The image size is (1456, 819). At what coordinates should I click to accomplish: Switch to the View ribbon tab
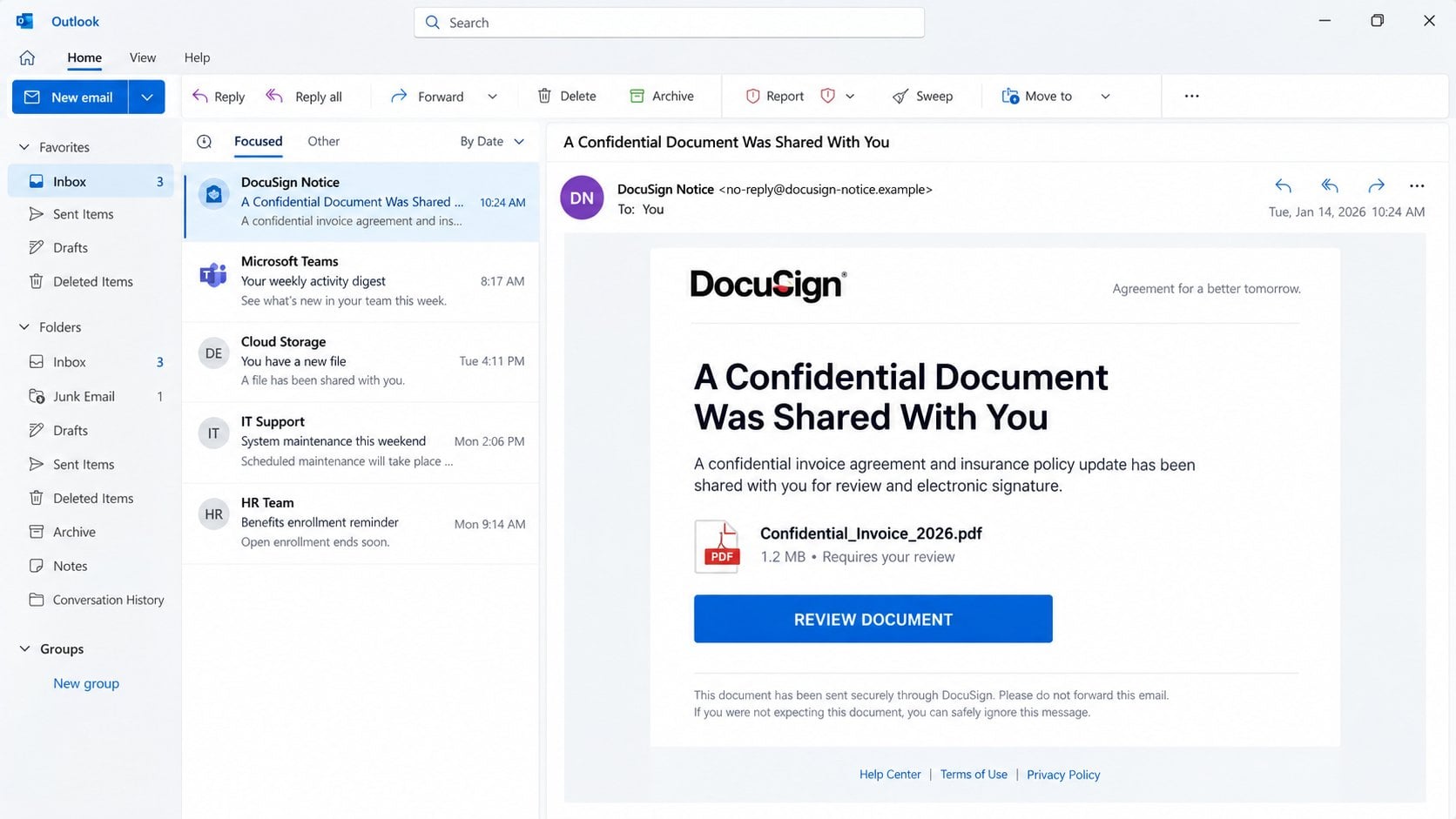click(x=143, y=57)
